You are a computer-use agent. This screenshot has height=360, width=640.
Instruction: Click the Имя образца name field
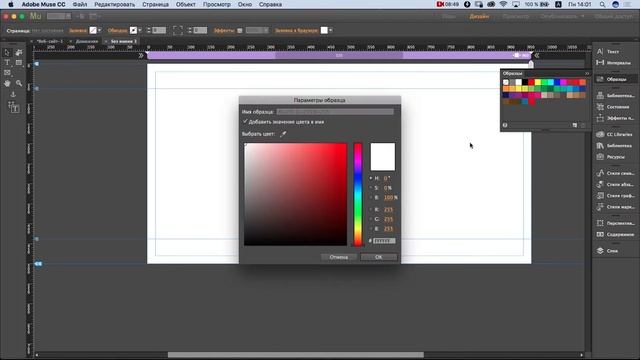click(335, 111)
